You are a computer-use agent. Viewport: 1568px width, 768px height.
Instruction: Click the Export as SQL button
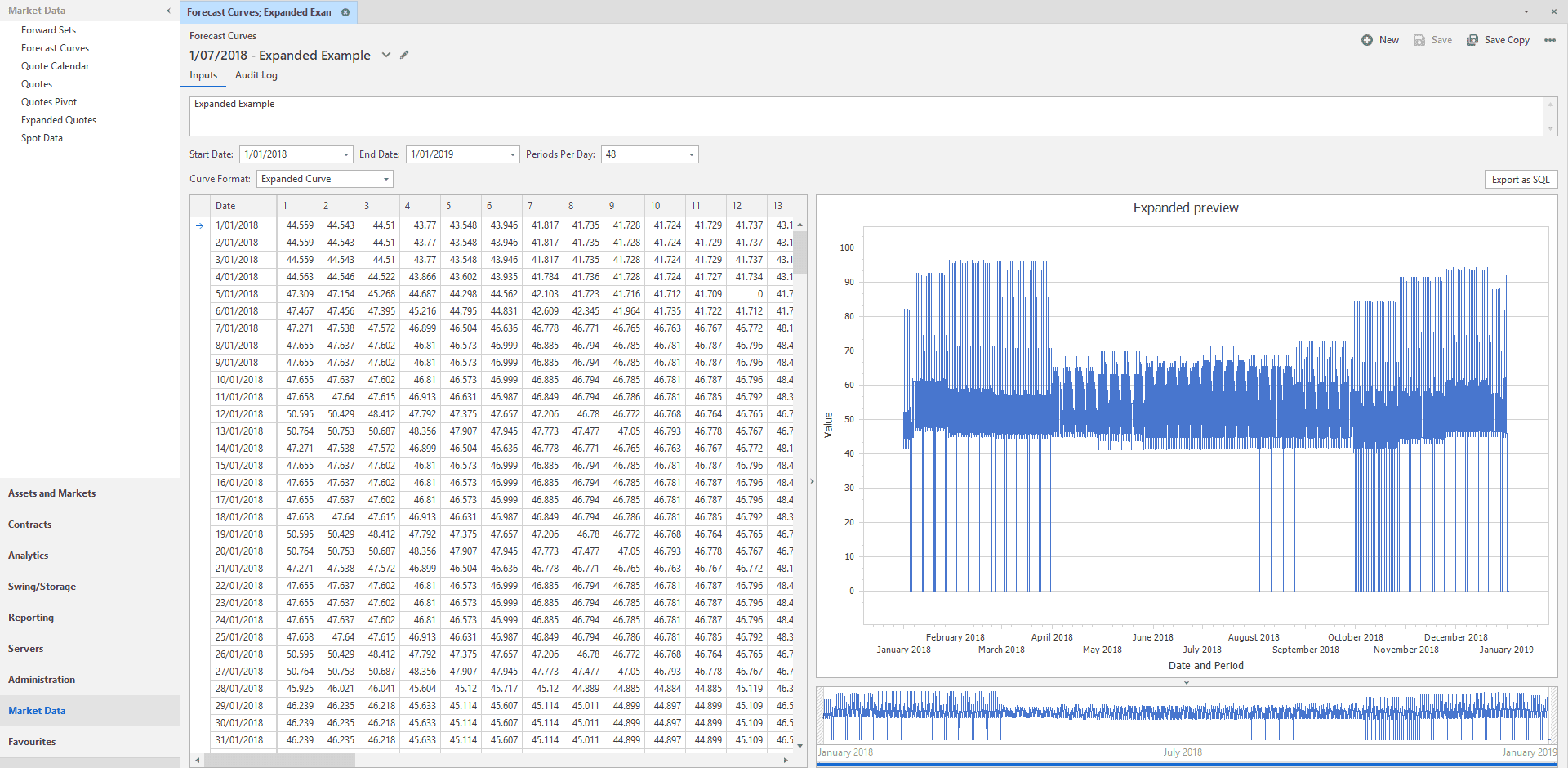coord(1520,180)
